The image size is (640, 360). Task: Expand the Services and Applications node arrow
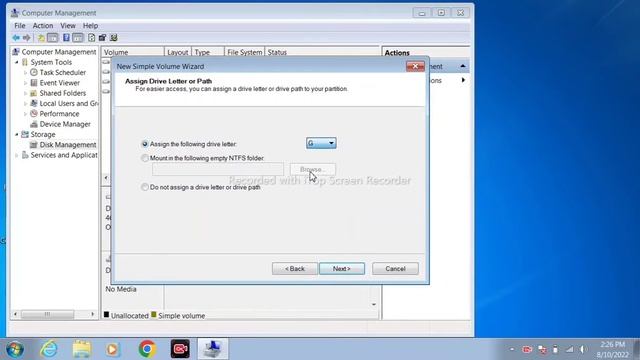point(17,155)
